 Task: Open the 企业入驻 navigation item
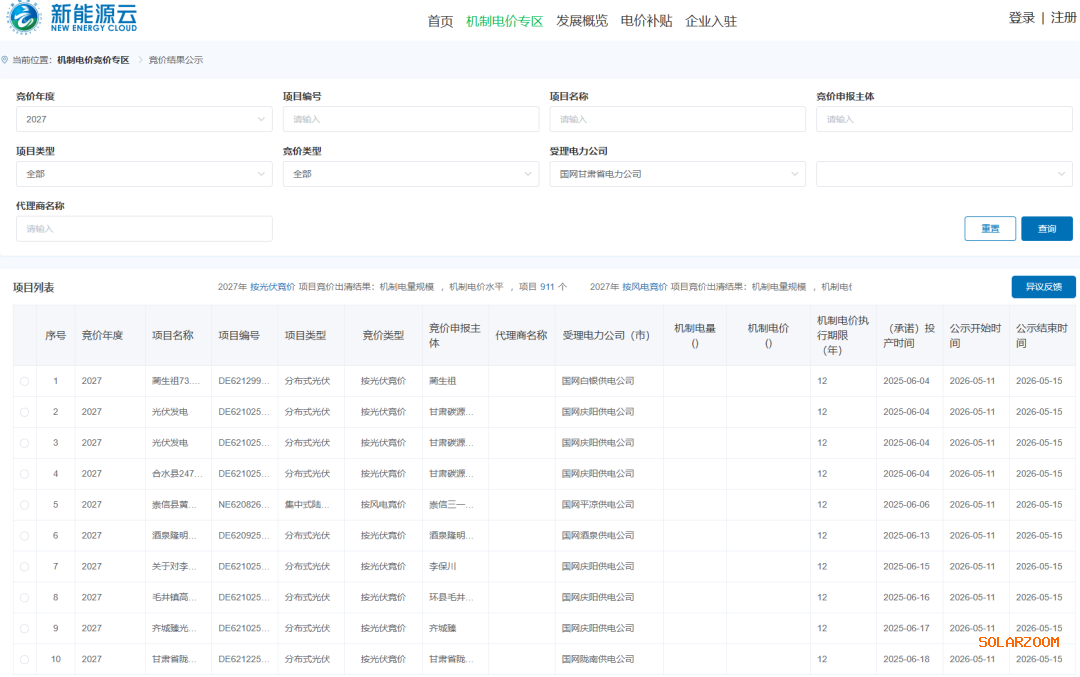pyautogui.click(x=711, y=21)
